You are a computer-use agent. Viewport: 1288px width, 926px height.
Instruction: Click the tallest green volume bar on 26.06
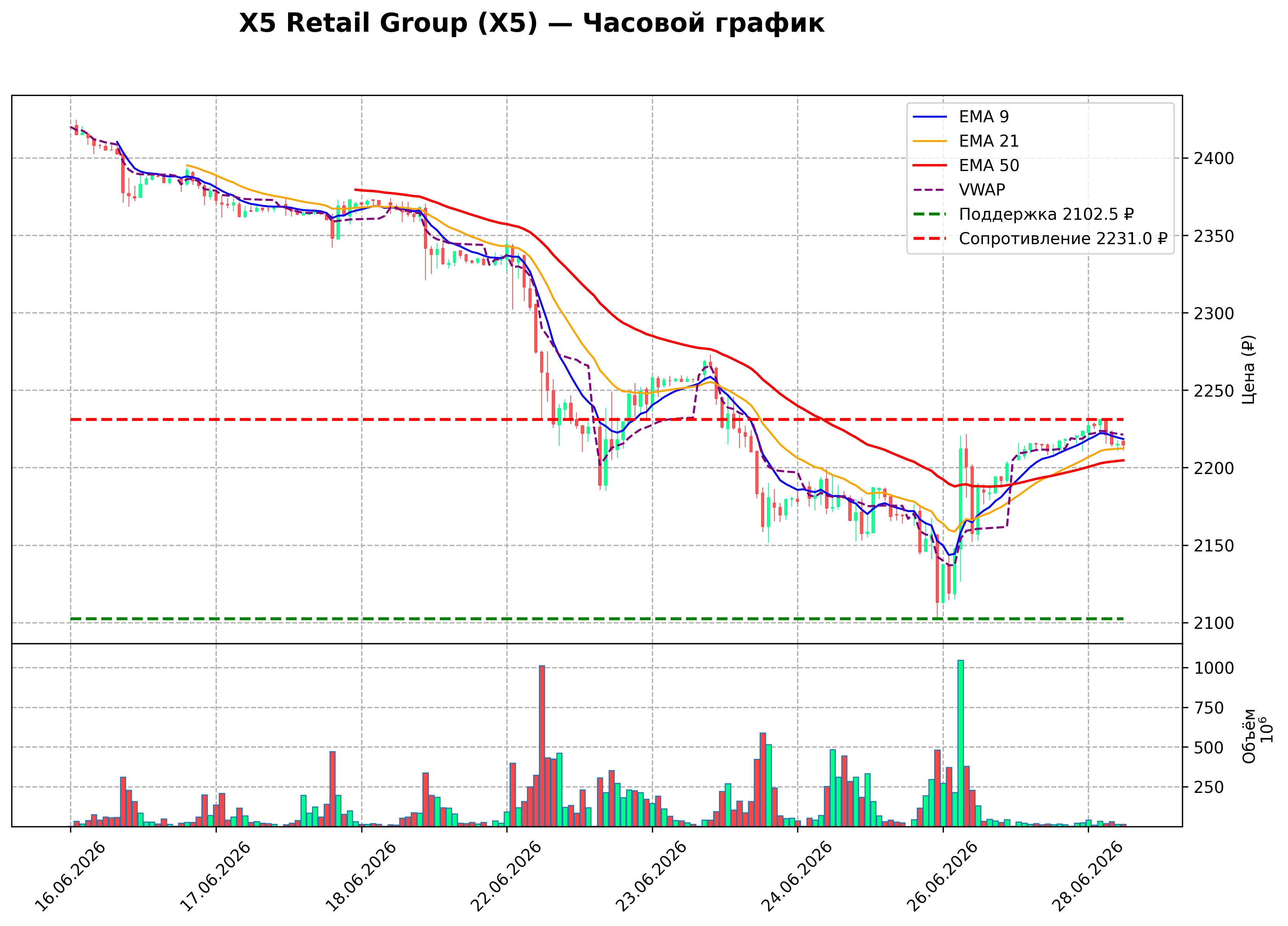pyautogui.click(x=960, y=743)
